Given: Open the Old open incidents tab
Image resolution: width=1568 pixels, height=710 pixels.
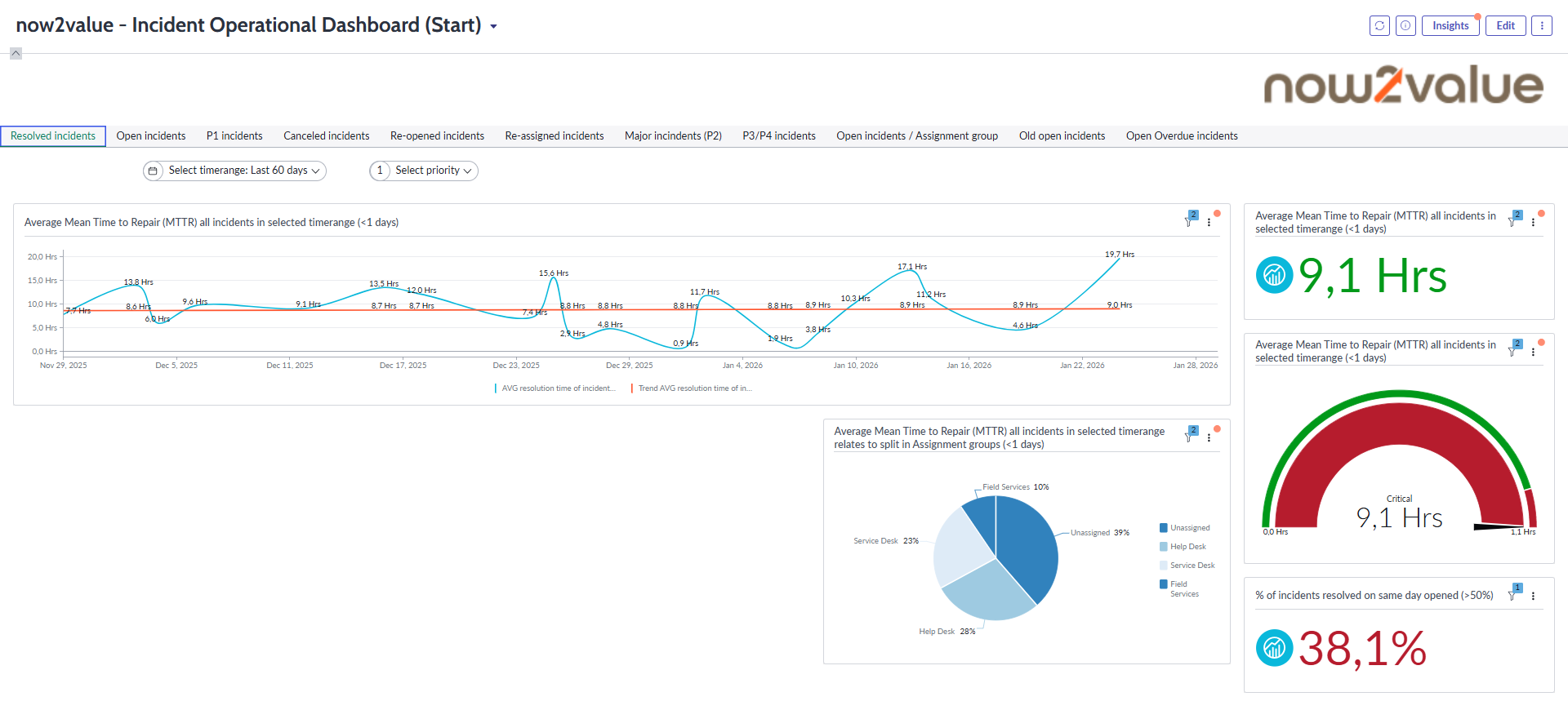Looking at the screenshot, I should point(1062,136).
